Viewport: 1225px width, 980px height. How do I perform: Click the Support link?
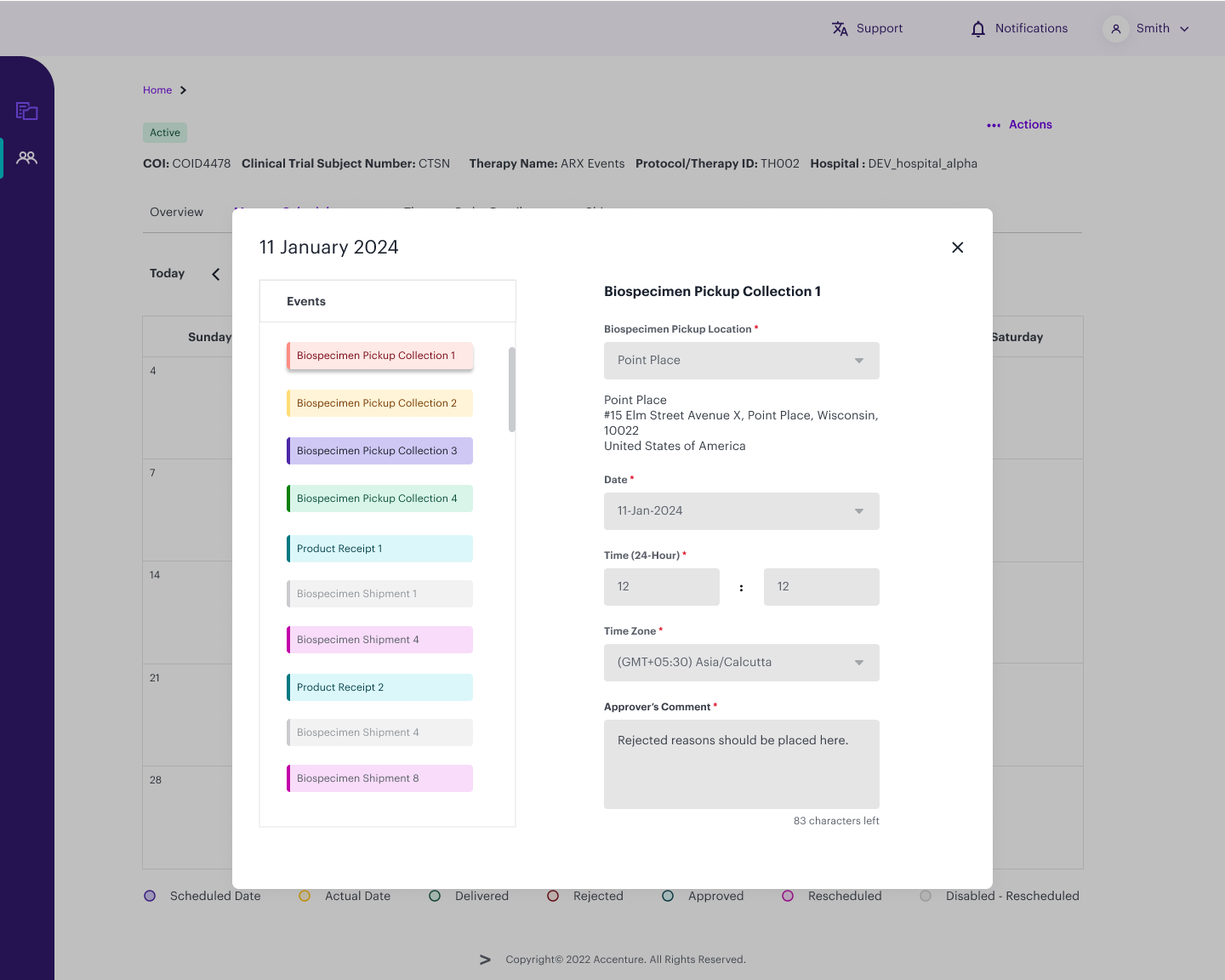[879, 28]
